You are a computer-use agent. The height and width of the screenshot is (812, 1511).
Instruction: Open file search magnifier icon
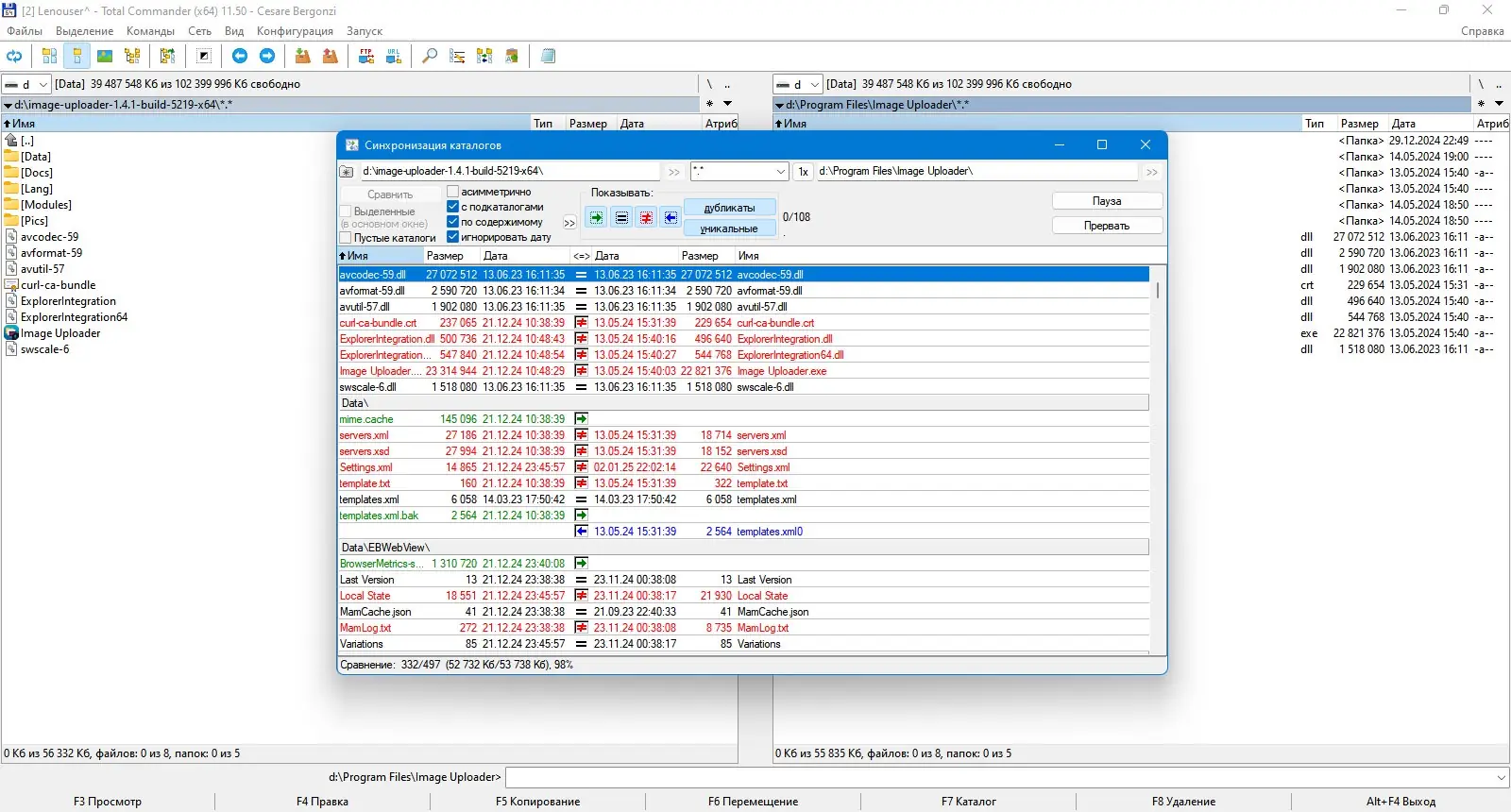430,57
